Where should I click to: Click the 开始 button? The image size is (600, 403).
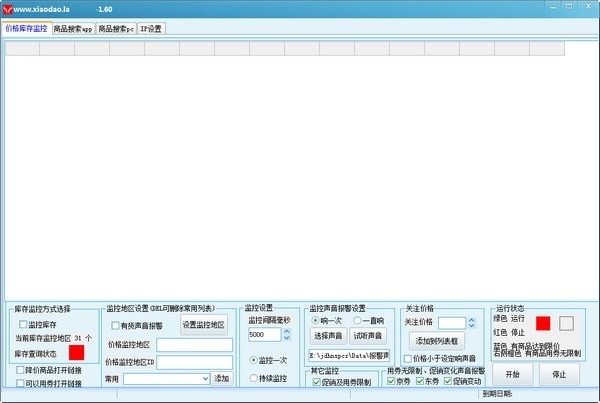point(512,374)
